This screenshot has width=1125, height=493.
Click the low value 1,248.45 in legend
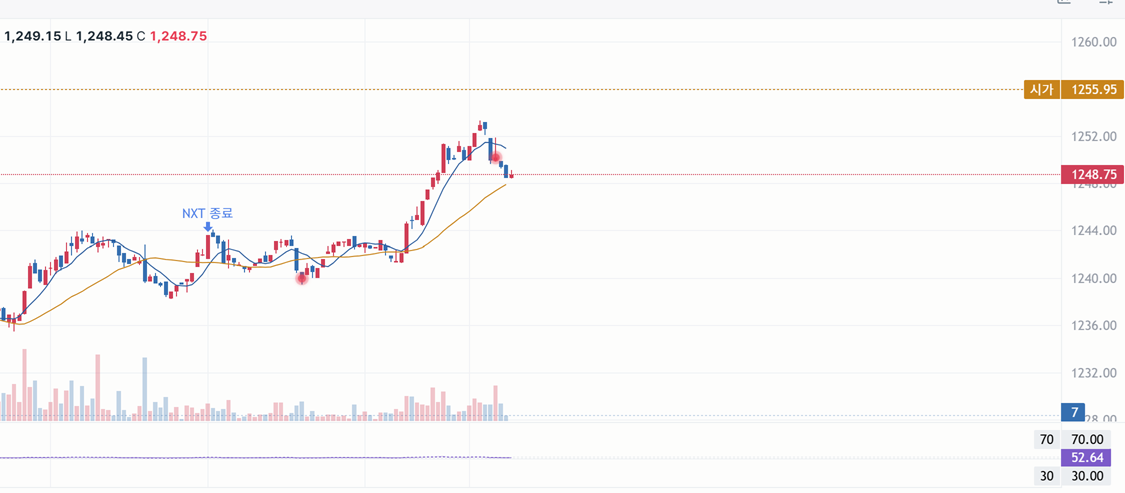click(104, 35)
